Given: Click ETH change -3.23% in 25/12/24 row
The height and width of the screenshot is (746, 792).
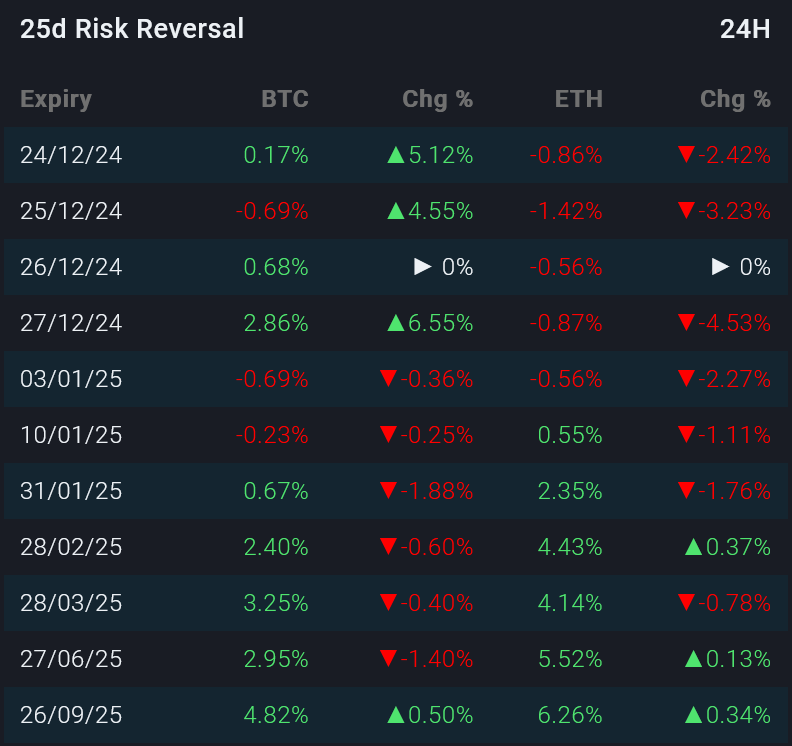Looking at the screenshot, I should tap(724, 211).
